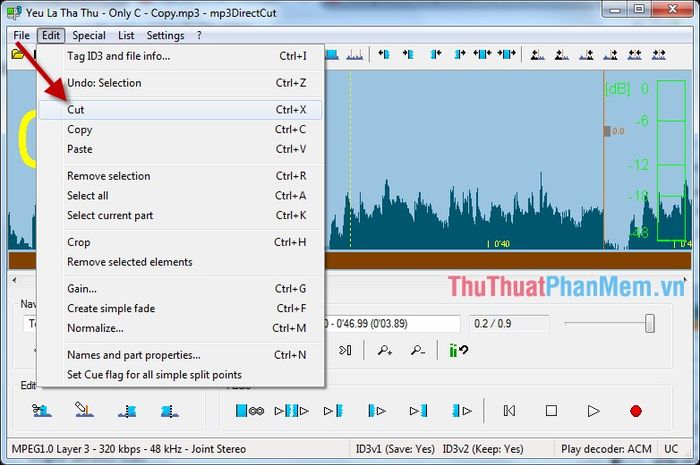
Task: Click the loop selection playback icon
Action: pyautogui.click(x=250, y=411)
